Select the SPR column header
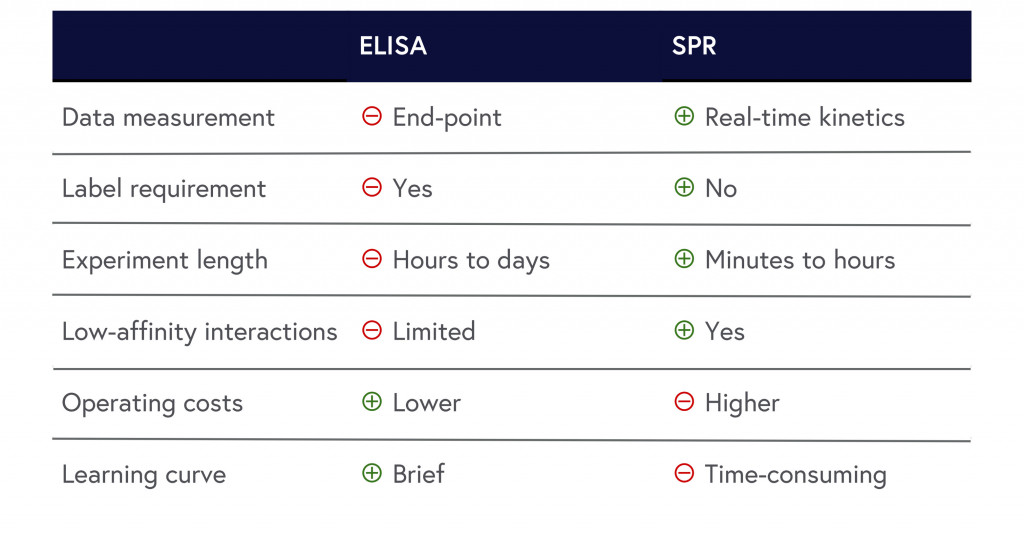1024x533 pixels. [694, 46]
